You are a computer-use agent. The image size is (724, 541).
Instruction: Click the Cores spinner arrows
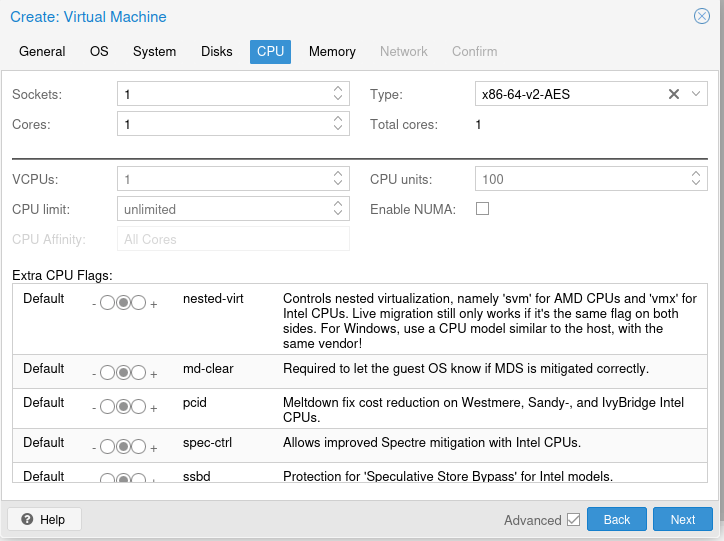coord(338,124)
